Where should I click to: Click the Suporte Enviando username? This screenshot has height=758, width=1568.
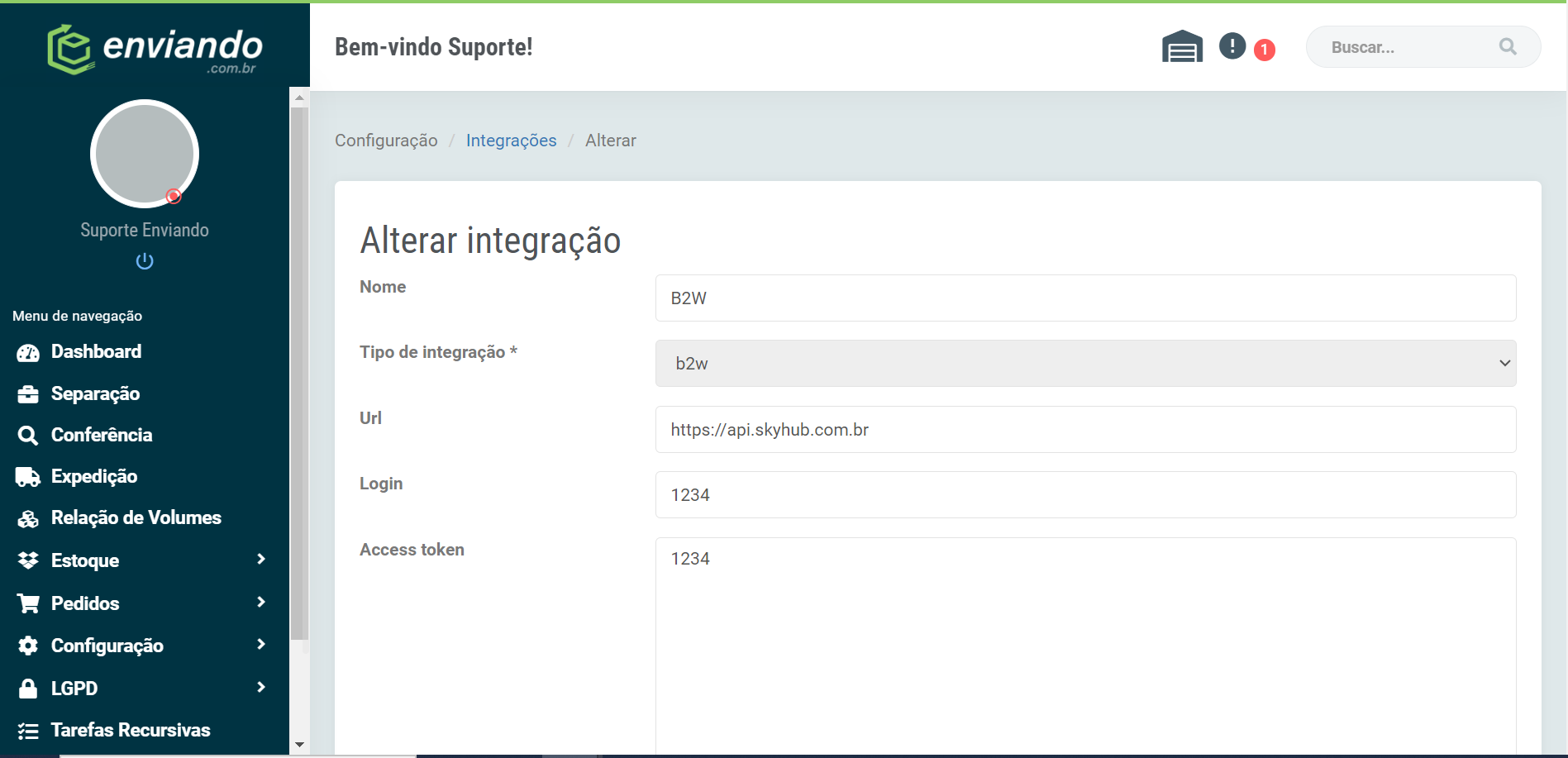pos(145,230)
